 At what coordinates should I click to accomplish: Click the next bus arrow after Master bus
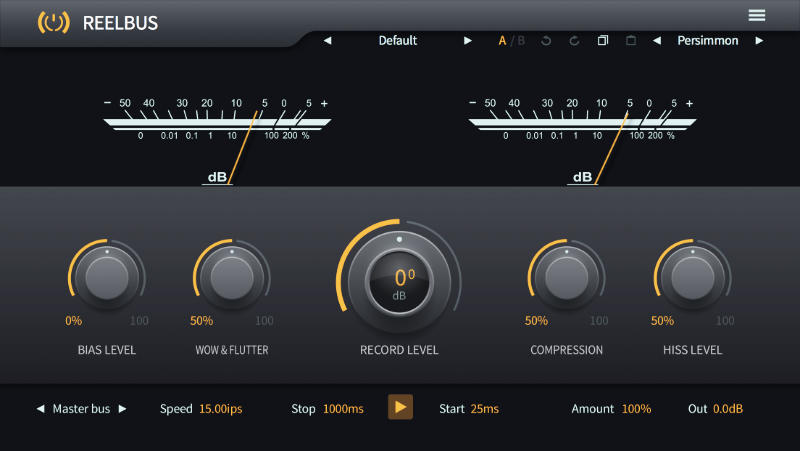(x=122, y=409)
